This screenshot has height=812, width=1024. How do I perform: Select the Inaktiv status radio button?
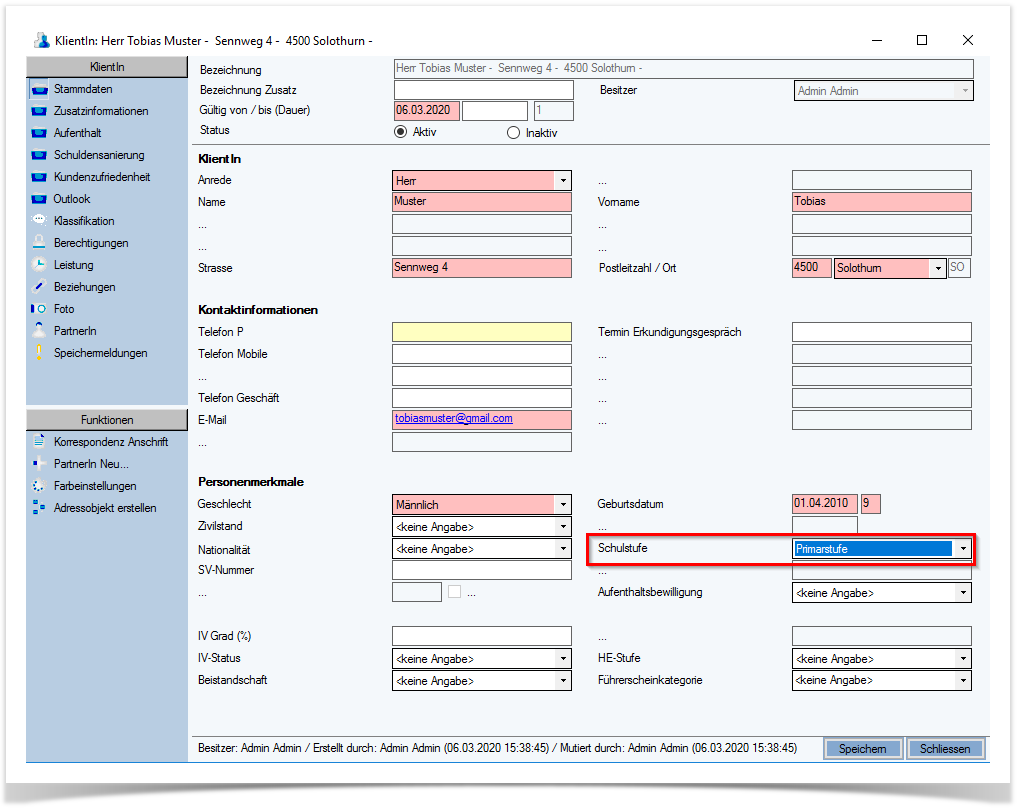[x=513, y=133]
